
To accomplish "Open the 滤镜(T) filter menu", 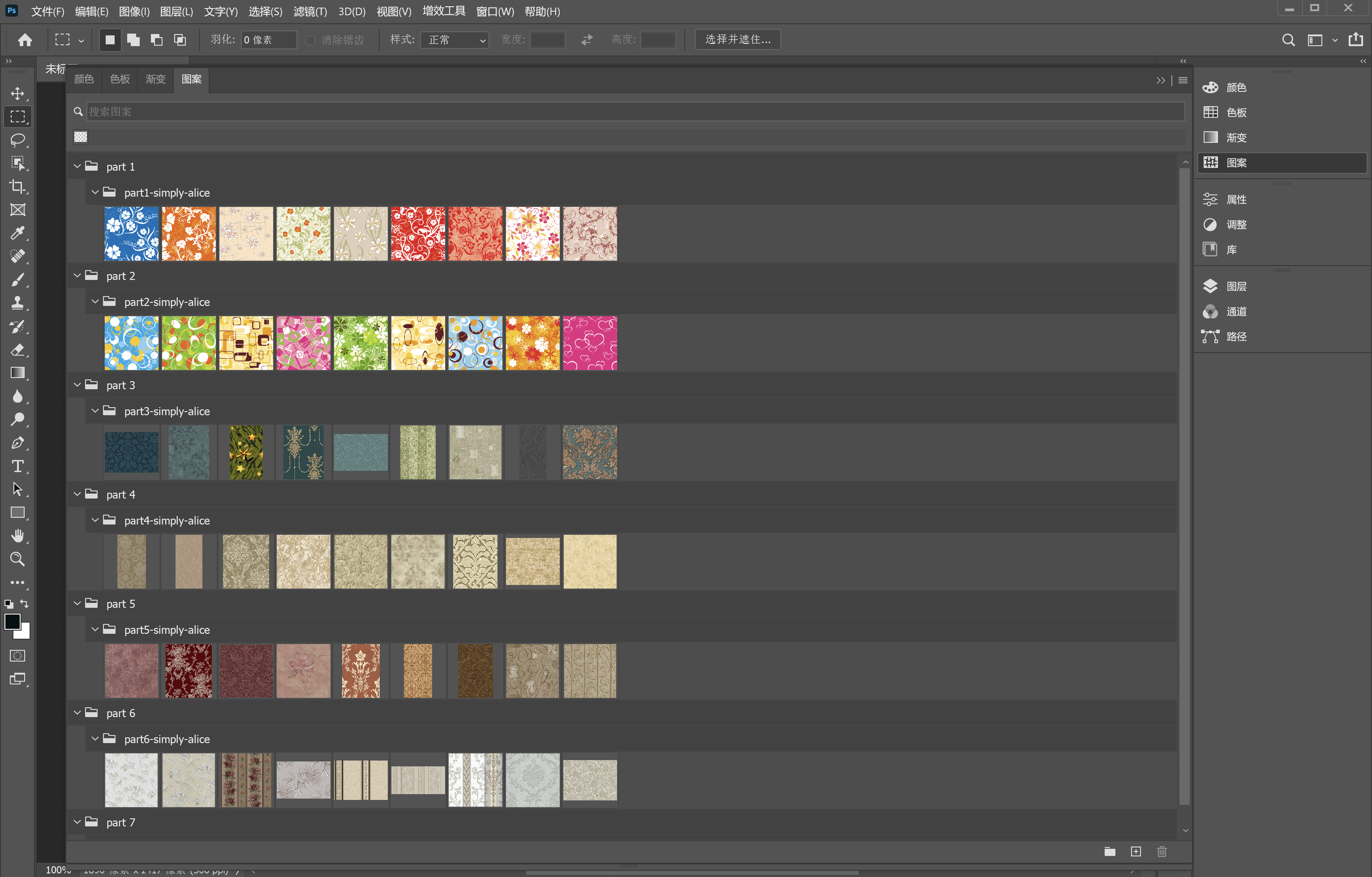I will 310,11.
